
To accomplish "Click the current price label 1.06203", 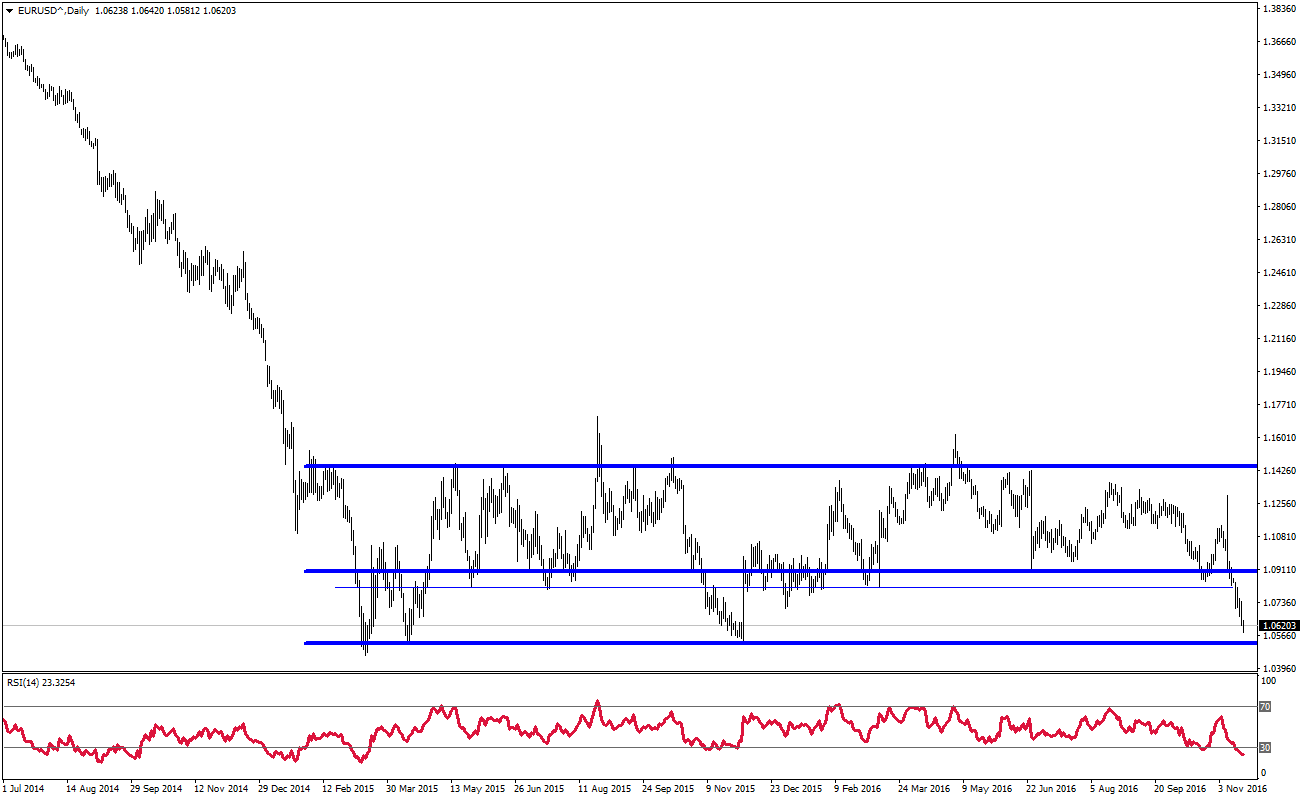I will click(1279, 625).
